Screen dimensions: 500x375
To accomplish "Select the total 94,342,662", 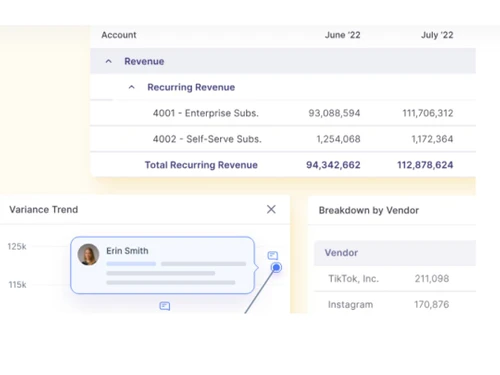I will point(333,165).
